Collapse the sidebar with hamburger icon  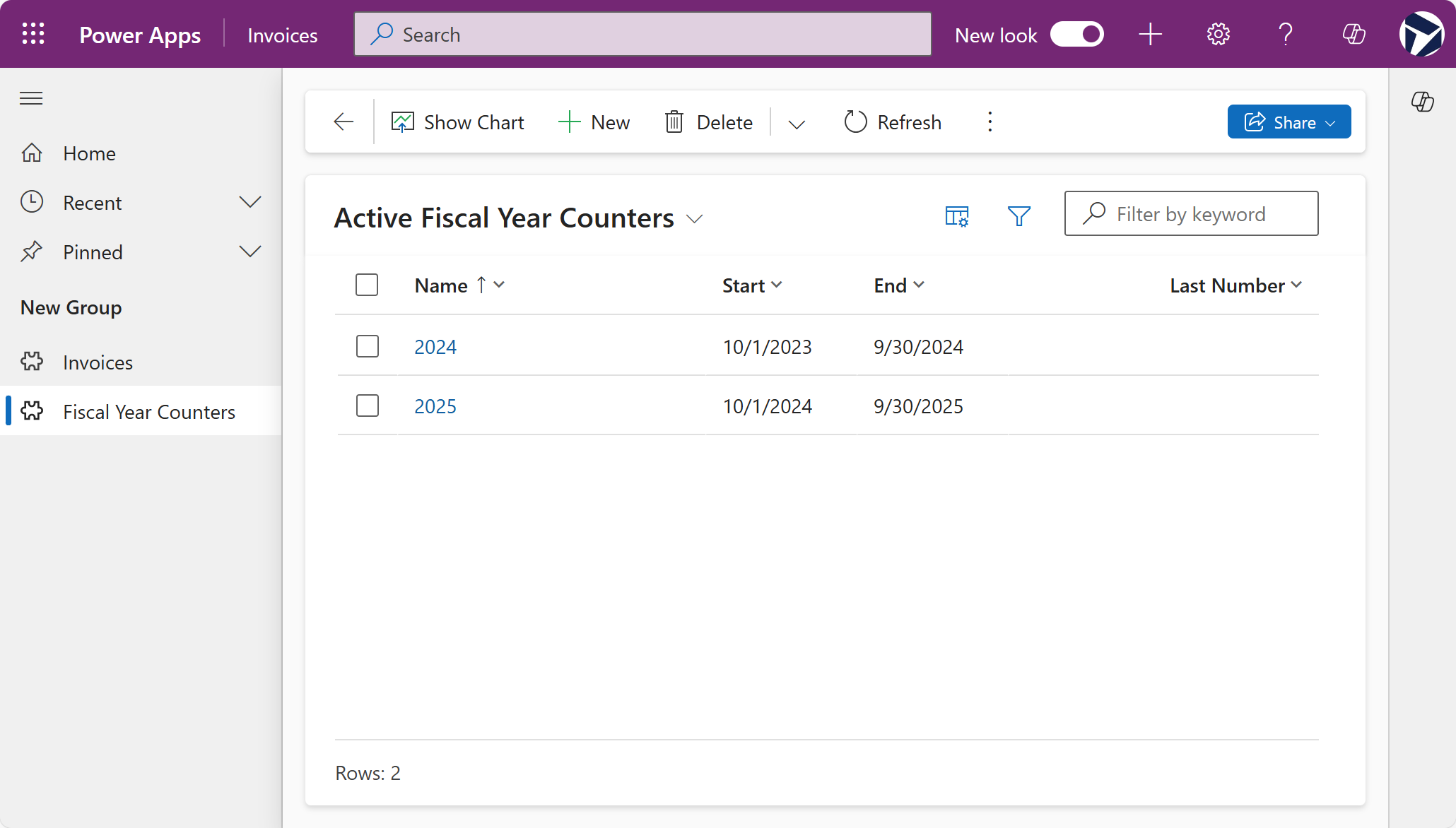coord(31,98)
